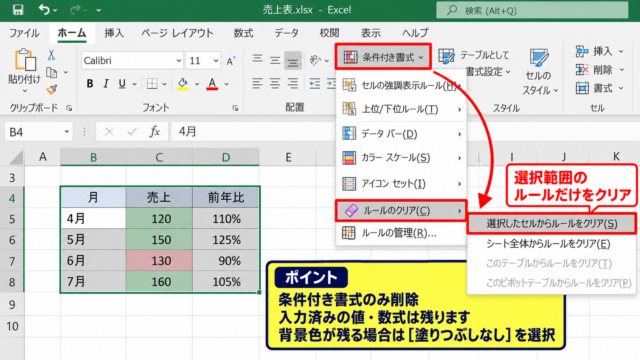Switch to the 校閲 tab
640x360 pixels.
point(329,33)
